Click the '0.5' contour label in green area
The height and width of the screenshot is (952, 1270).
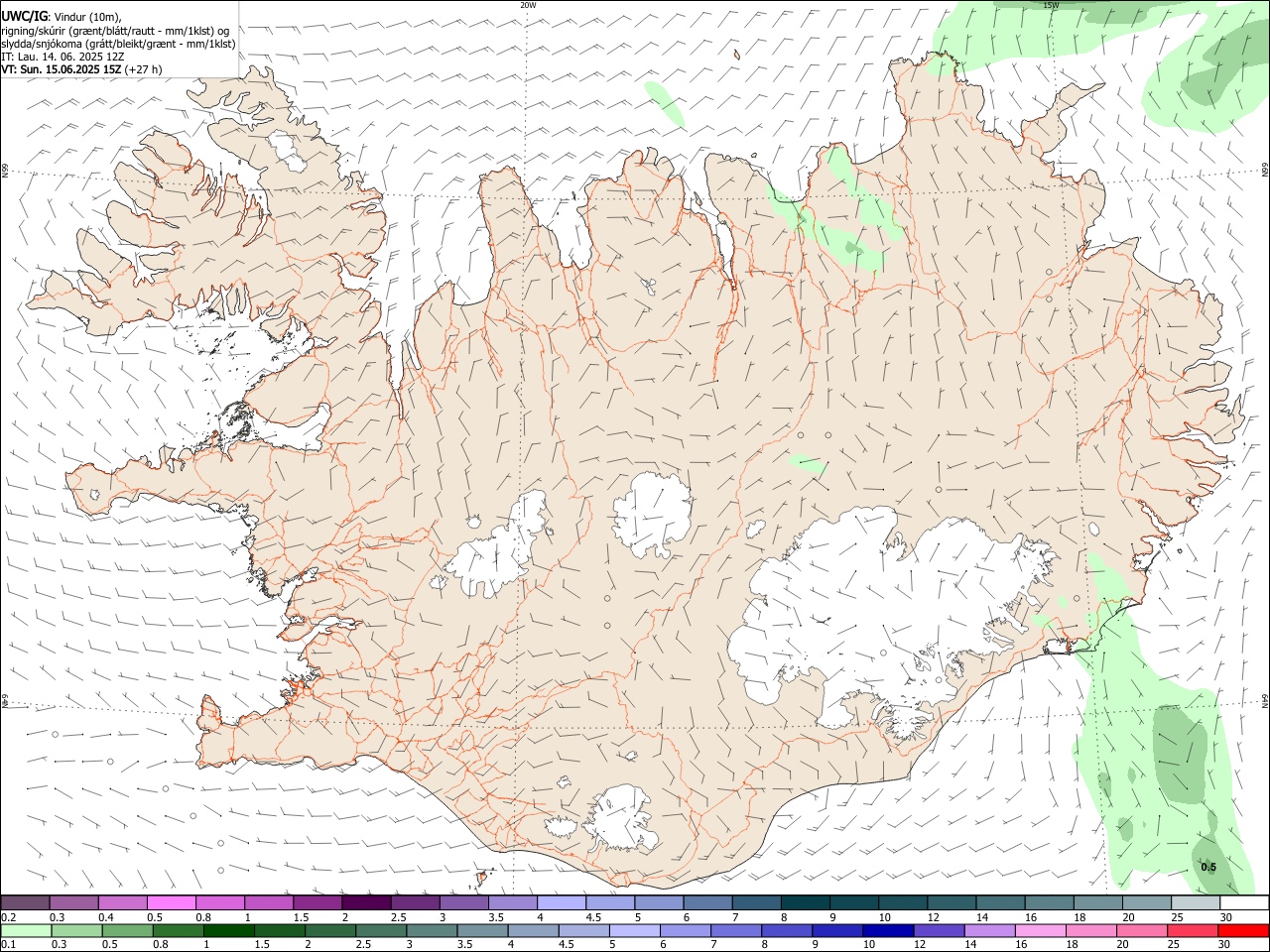pos(1208,867)
